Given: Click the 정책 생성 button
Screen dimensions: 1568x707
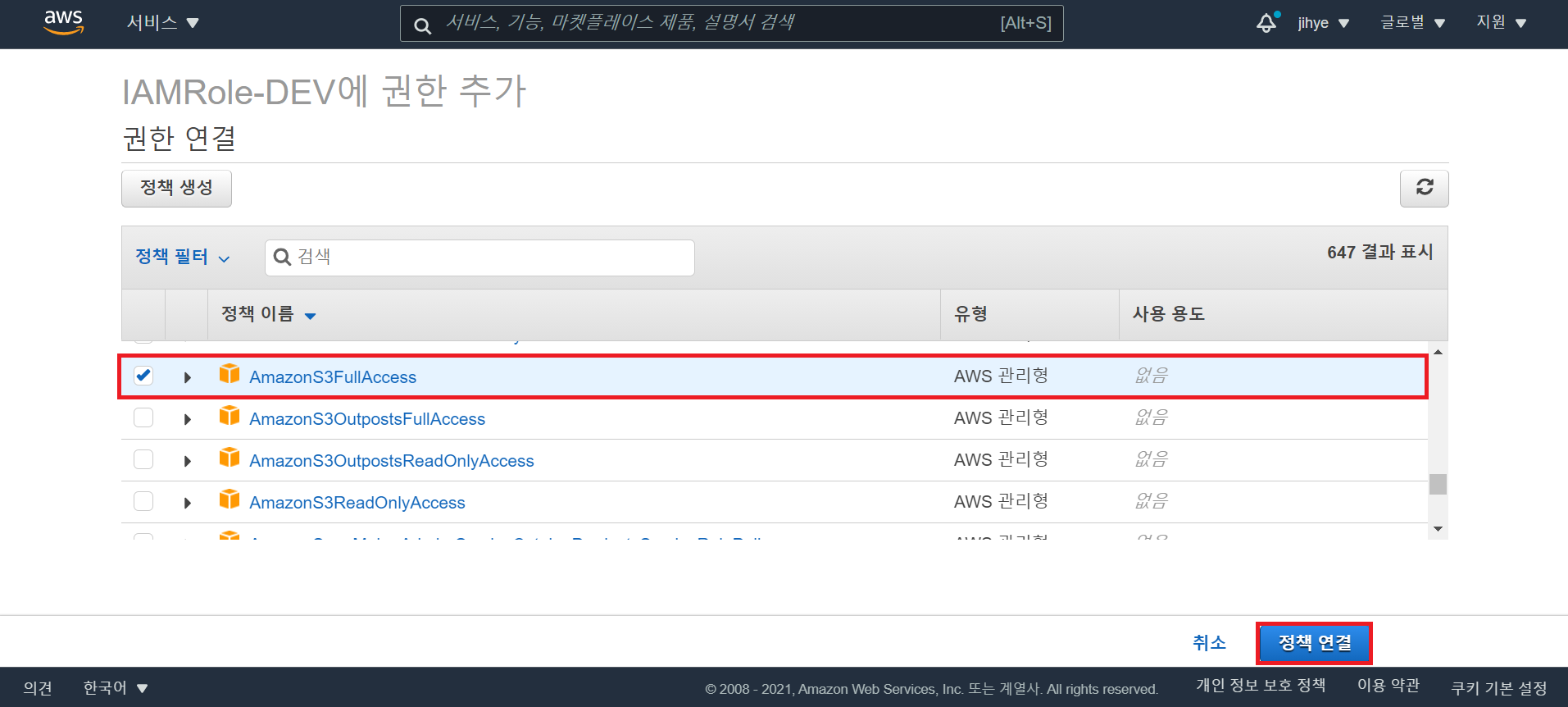Looking at the screenshot, I should pyautogui.click(x=176, y=188).
